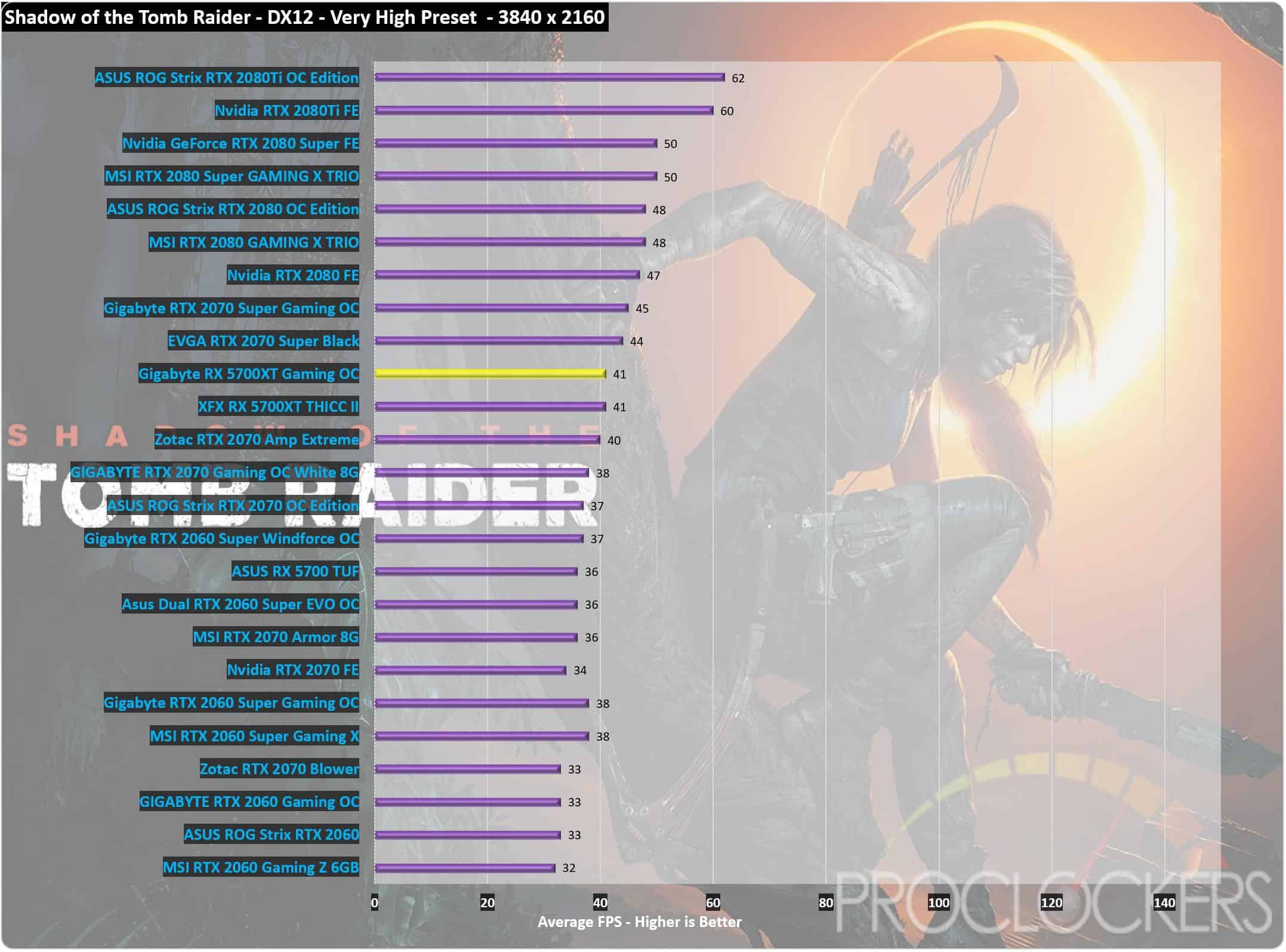This screenshot has width=1286, height=952.
Task: Click the value 40 data label
Action: pos(614,440)
